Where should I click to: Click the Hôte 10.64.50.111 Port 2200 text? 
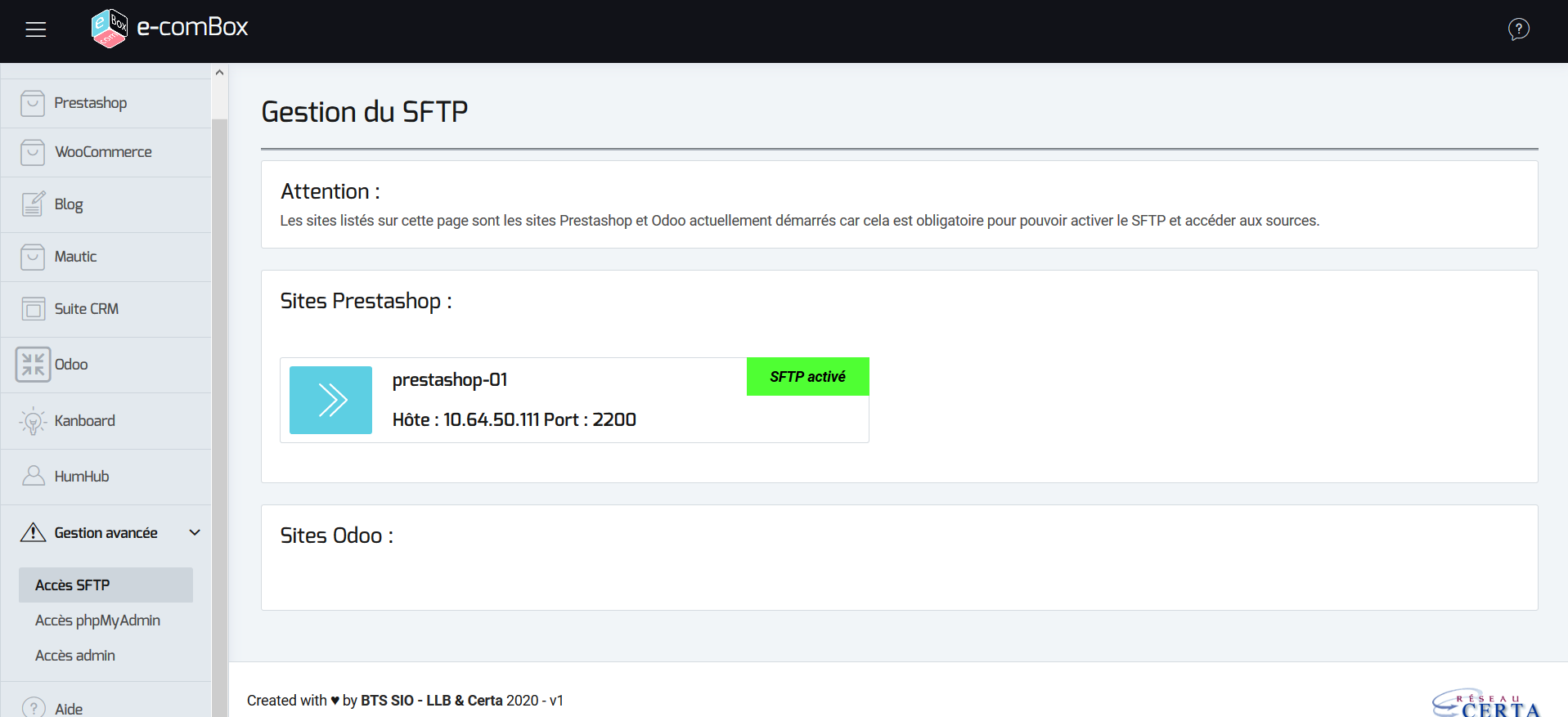click(514, 419)
